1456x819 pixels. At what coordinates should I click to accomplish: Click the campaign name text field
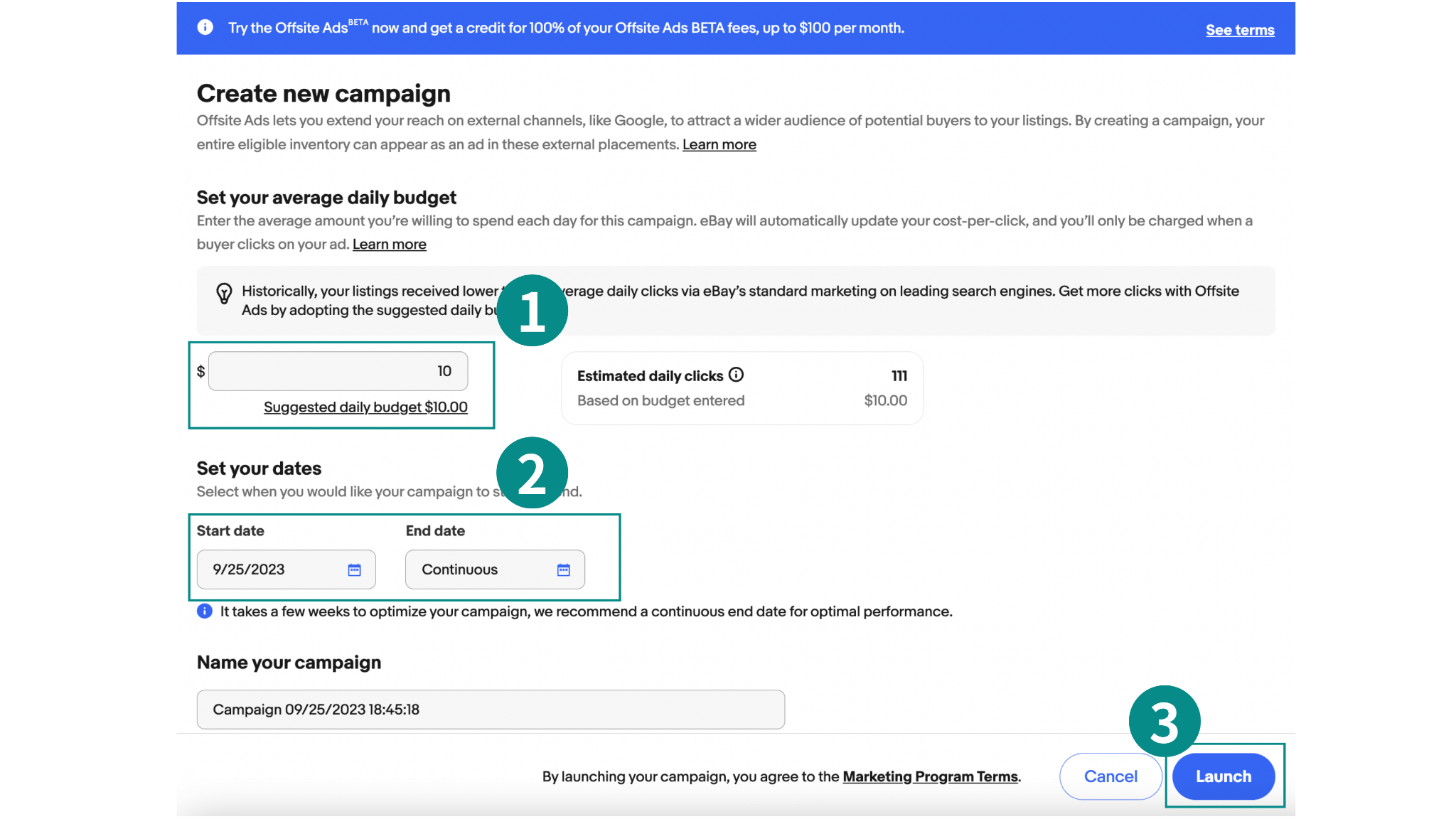tap(491, 710)
